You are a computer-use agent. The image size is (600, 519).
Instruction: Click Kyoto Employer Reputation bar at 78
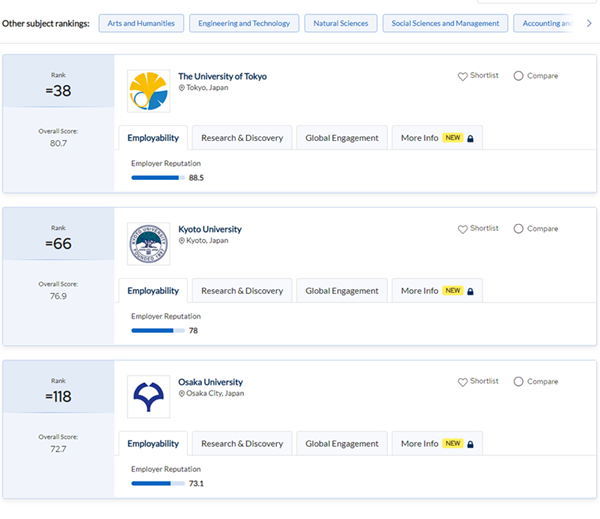pyautogui.click(x=158, y=331)
